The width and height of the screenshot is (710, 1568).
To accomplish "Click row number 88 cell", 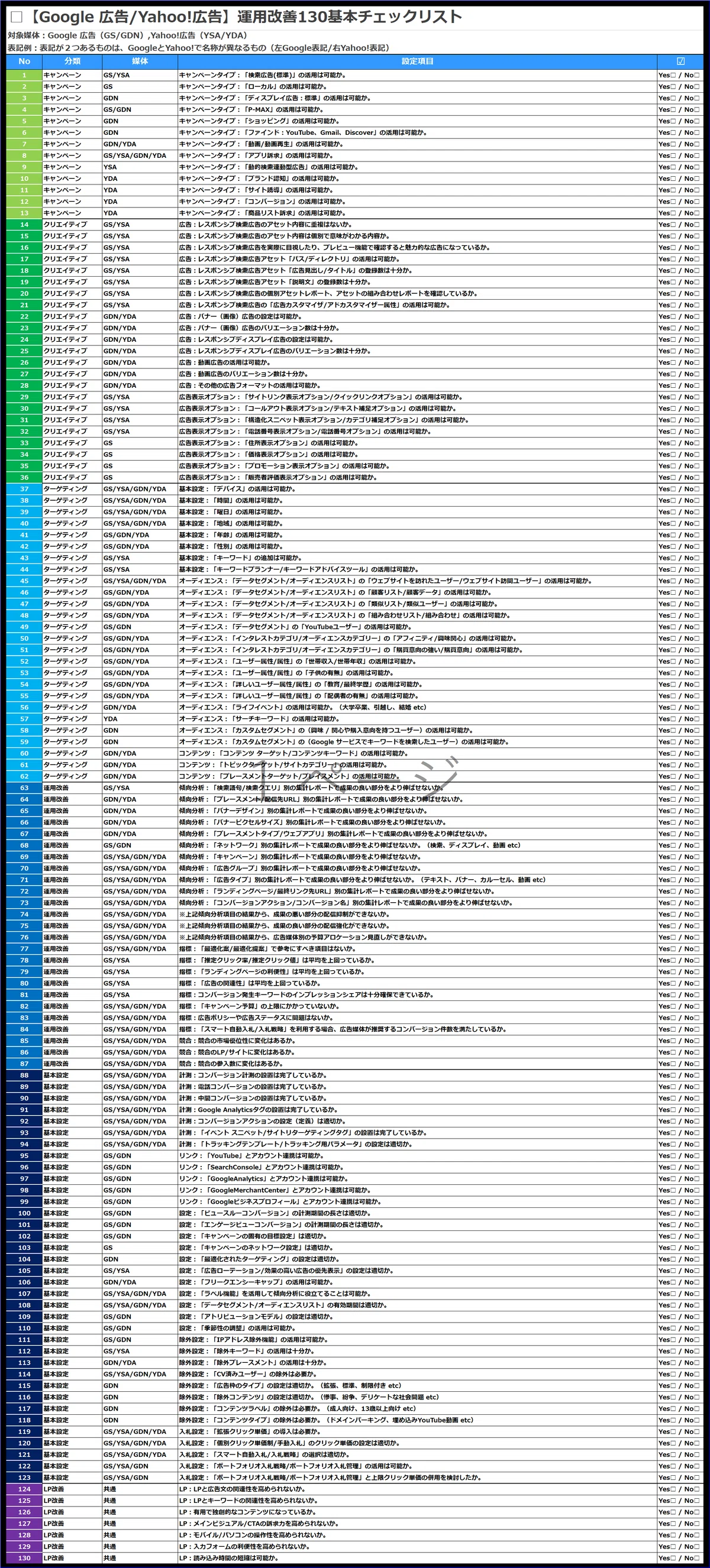I will pos(24,1075).
